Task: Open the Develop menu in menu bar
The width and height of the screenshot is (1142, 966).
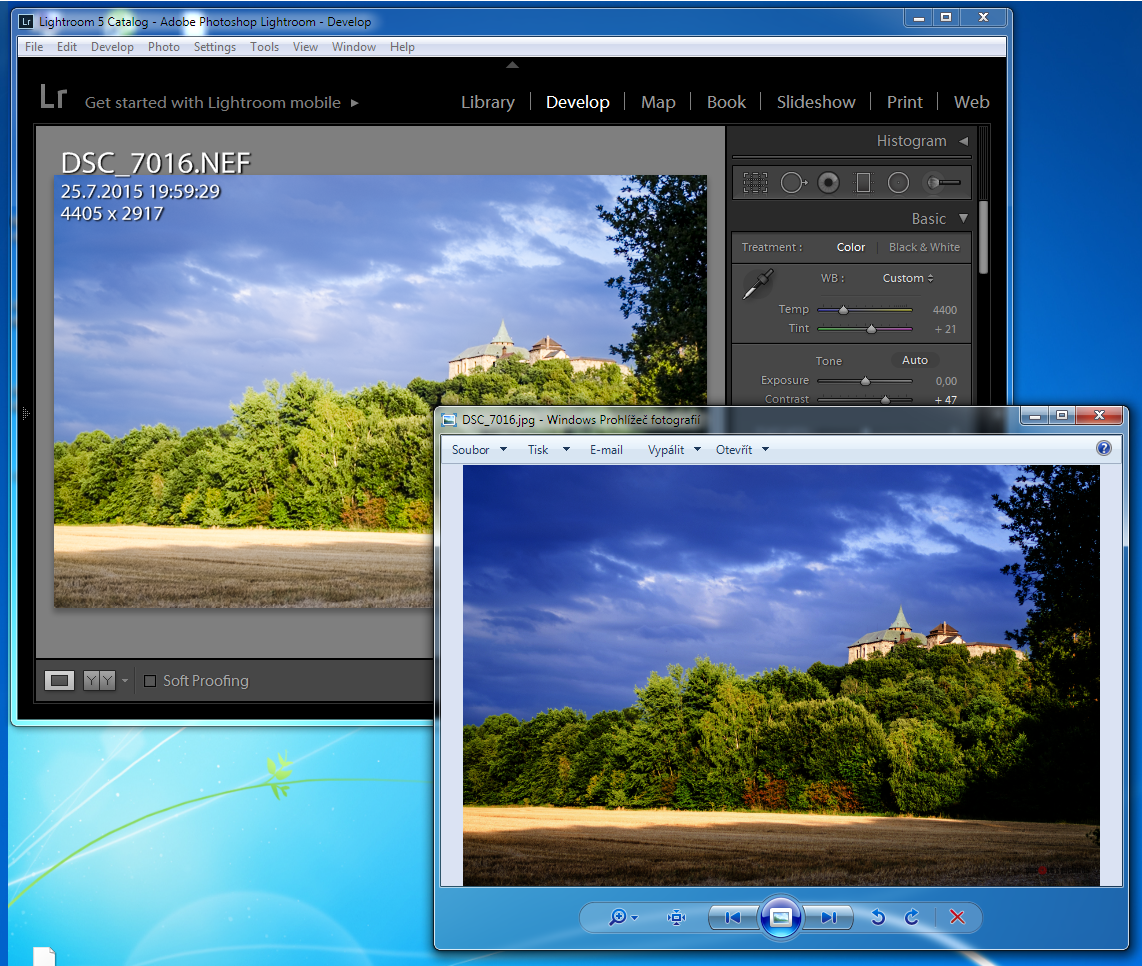Action: 112,47
